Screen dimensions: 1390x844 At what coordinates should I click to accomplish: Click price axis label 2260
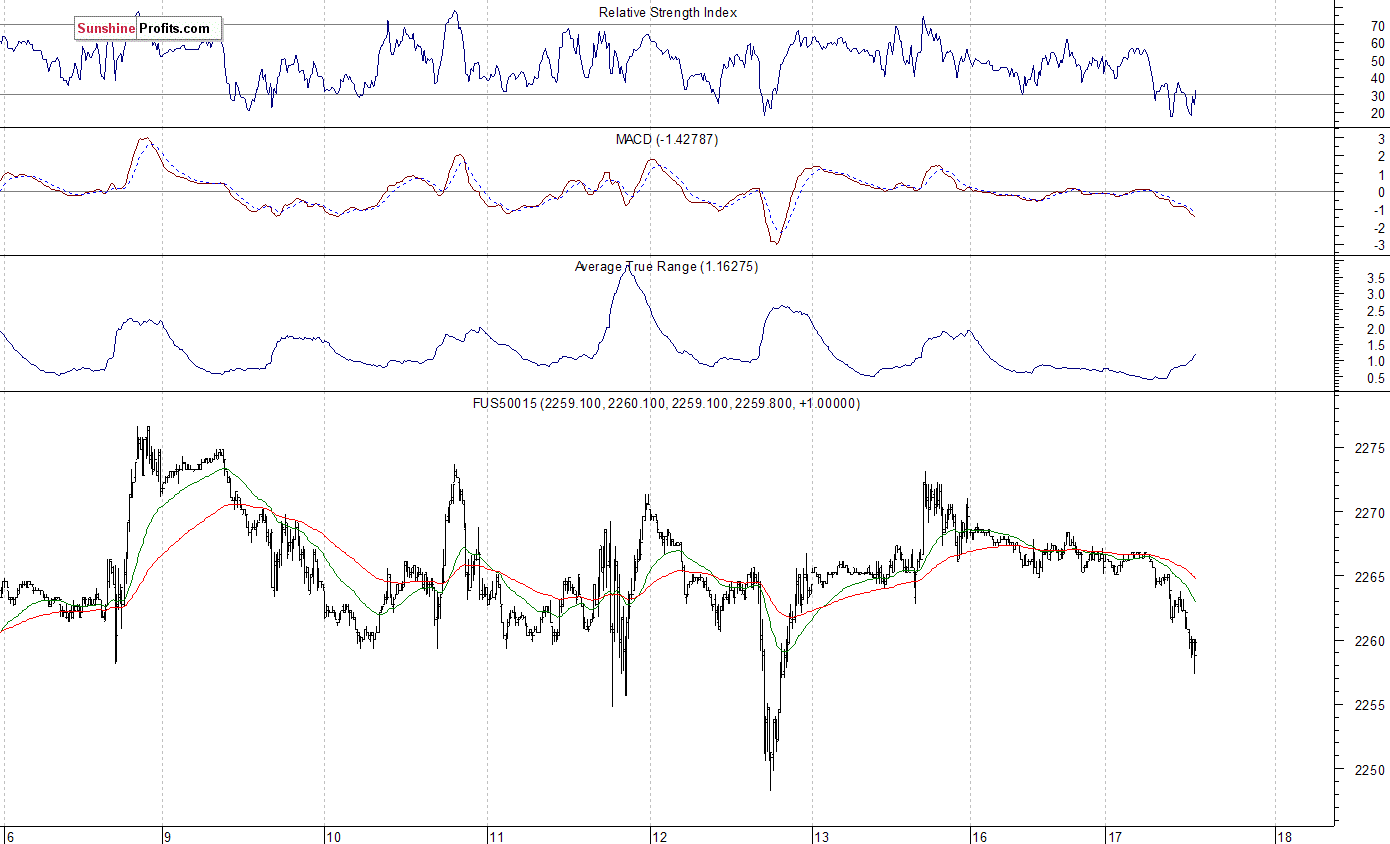click(1371, 641)
